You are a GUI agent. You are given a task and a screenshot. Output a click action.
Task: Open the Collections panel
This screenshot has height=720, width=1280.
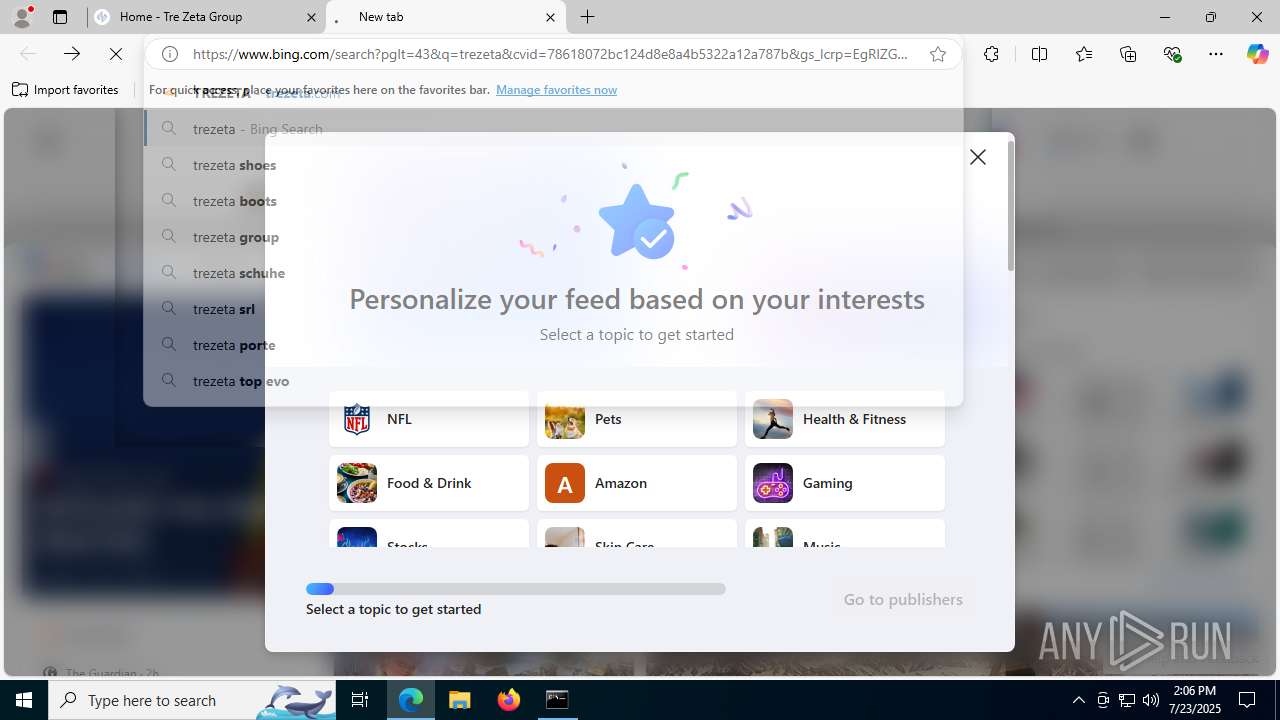[1128, 54]
